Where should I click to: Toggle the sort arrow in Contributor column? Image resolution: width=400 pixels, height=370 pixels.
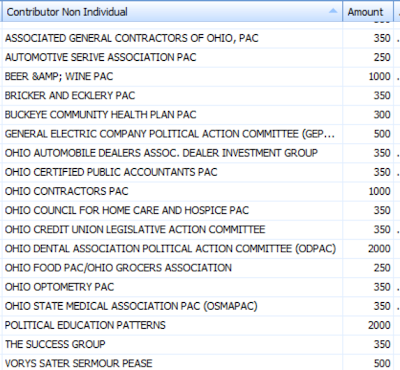point(333,11)
